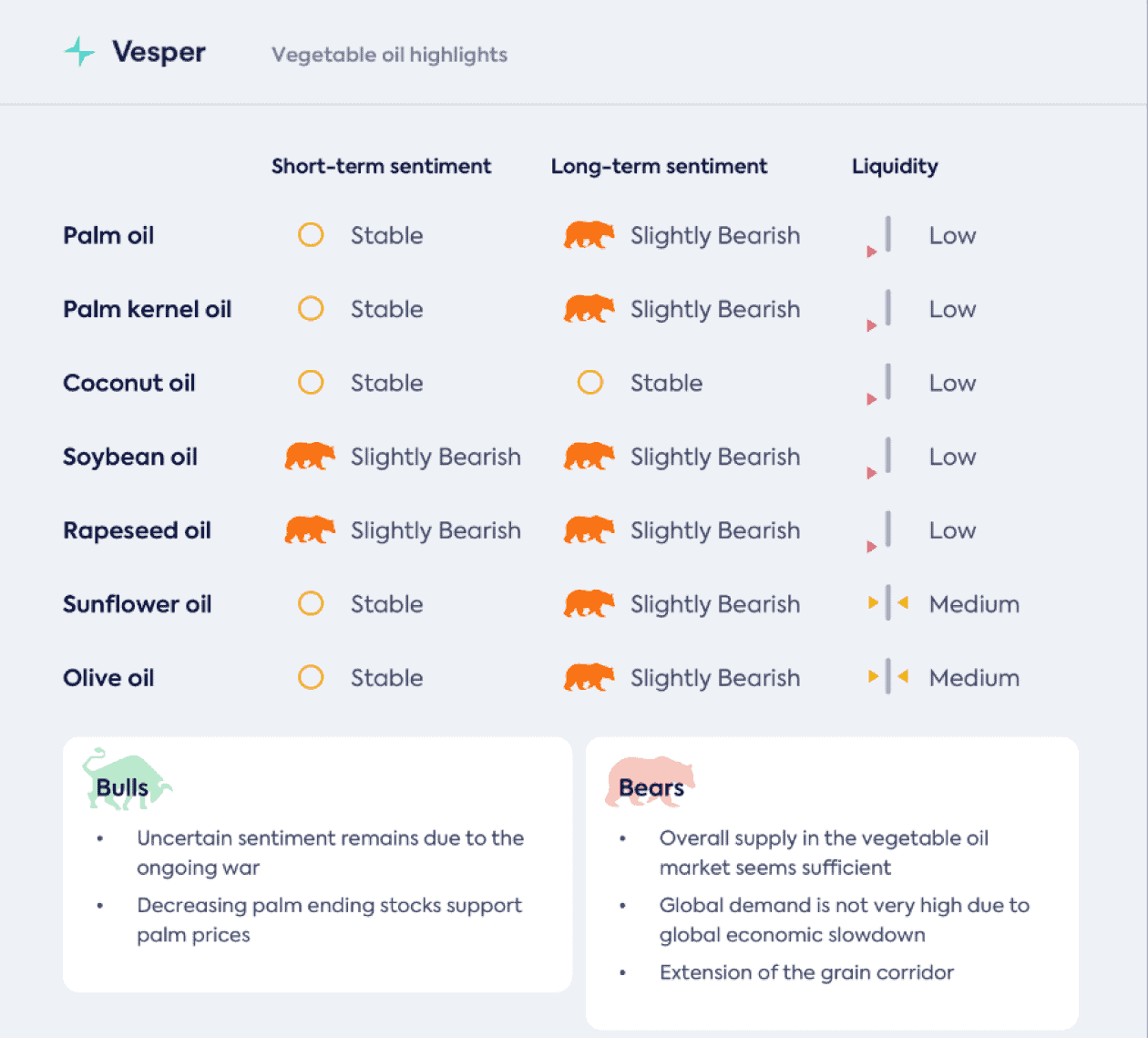Click Olive oil short-term stable circle
This screenshot has height=1038, width=1148.
[x=311, y=677]
